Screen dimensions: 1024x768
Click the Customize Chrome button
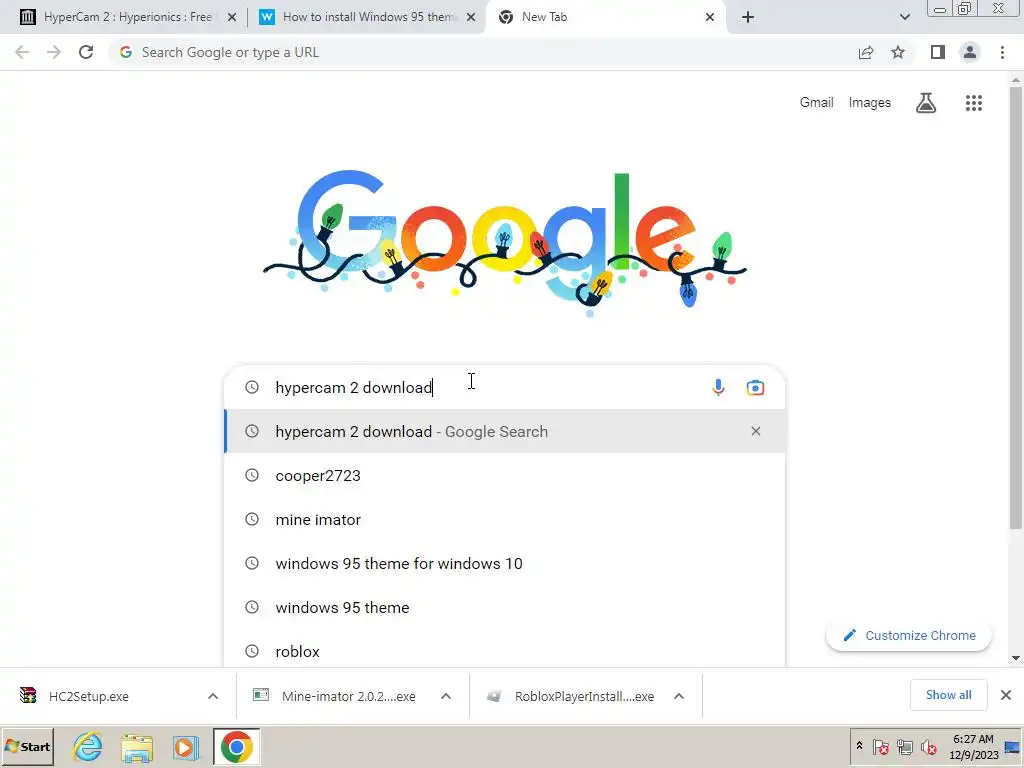point(908,635)
